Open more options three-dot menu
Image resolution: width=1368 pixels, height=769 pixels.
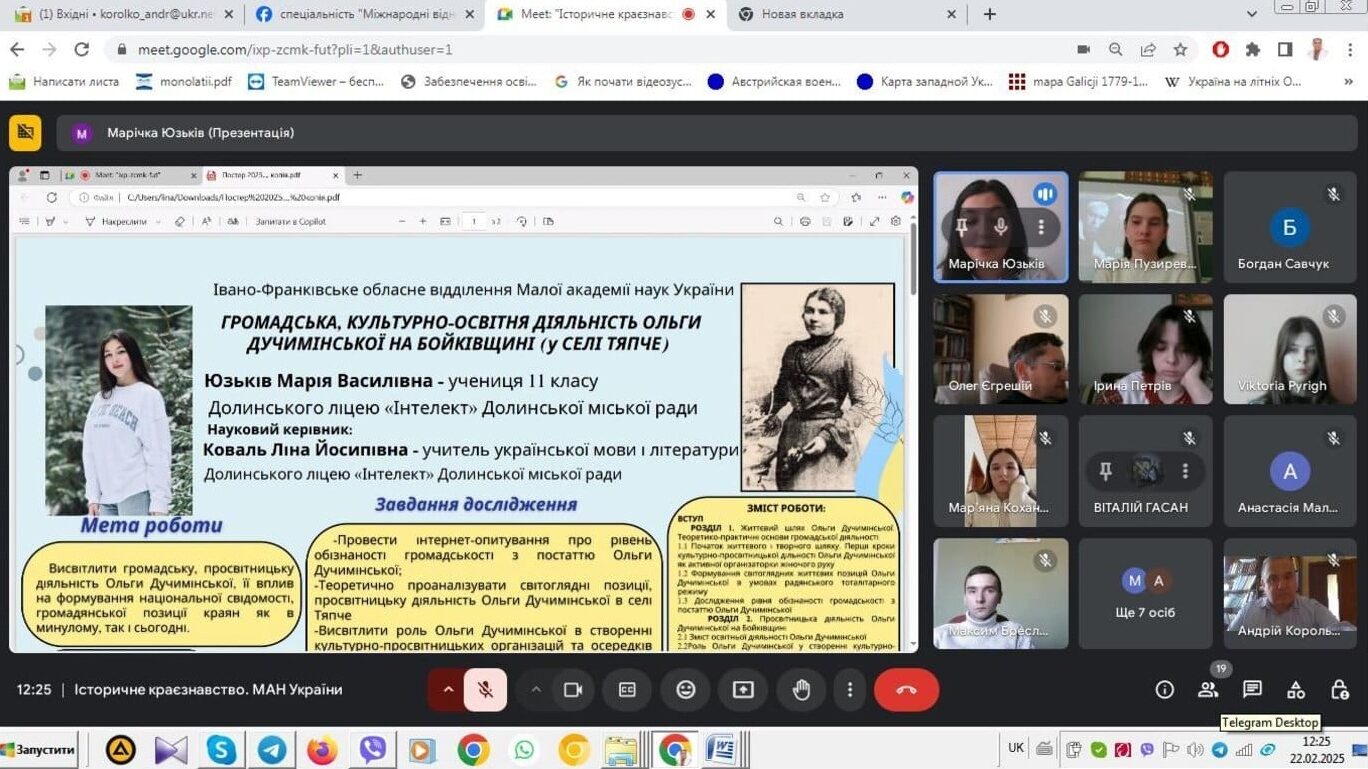click(850, 690)
